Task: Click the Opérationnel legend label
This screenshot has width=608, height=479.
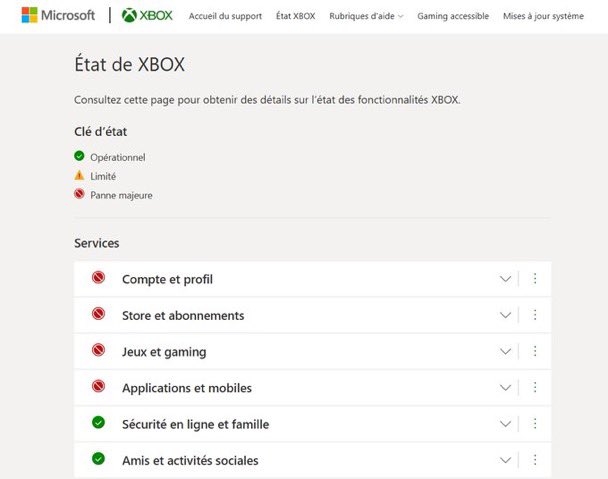Action: pyautogui.click(x=118, y=157)
